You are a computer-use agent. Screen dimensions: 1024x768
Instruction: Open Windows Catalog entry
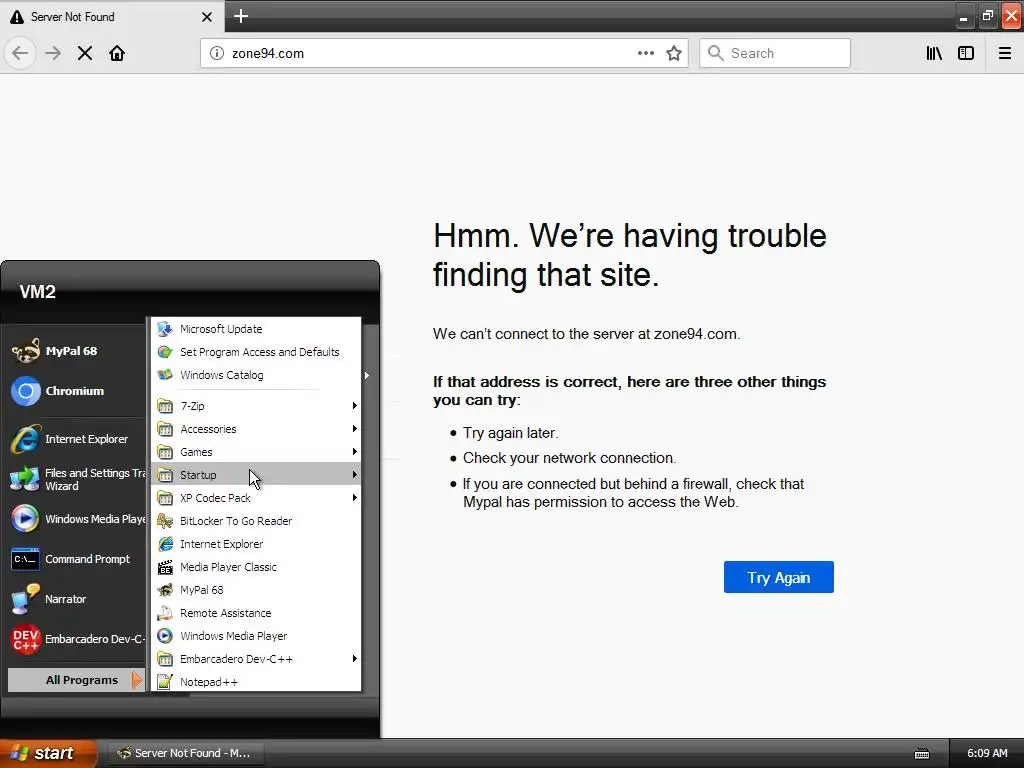click(256, 375)
